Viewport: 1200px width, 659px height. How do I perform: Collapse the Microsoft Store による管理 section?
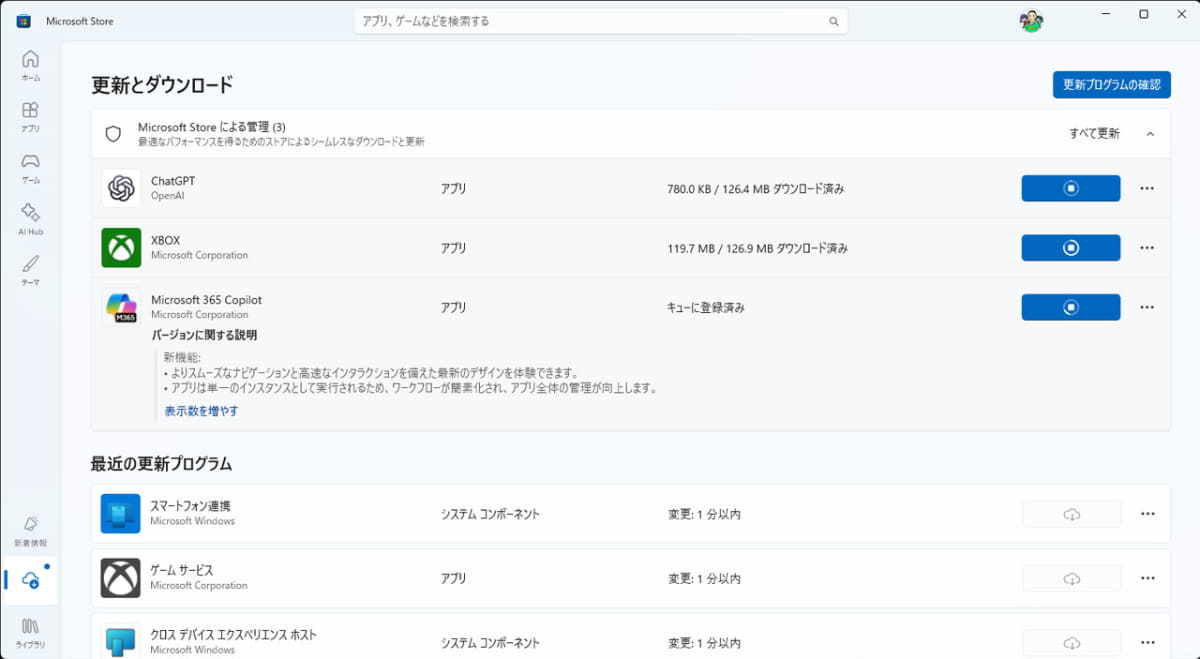tap(1150, 133)
